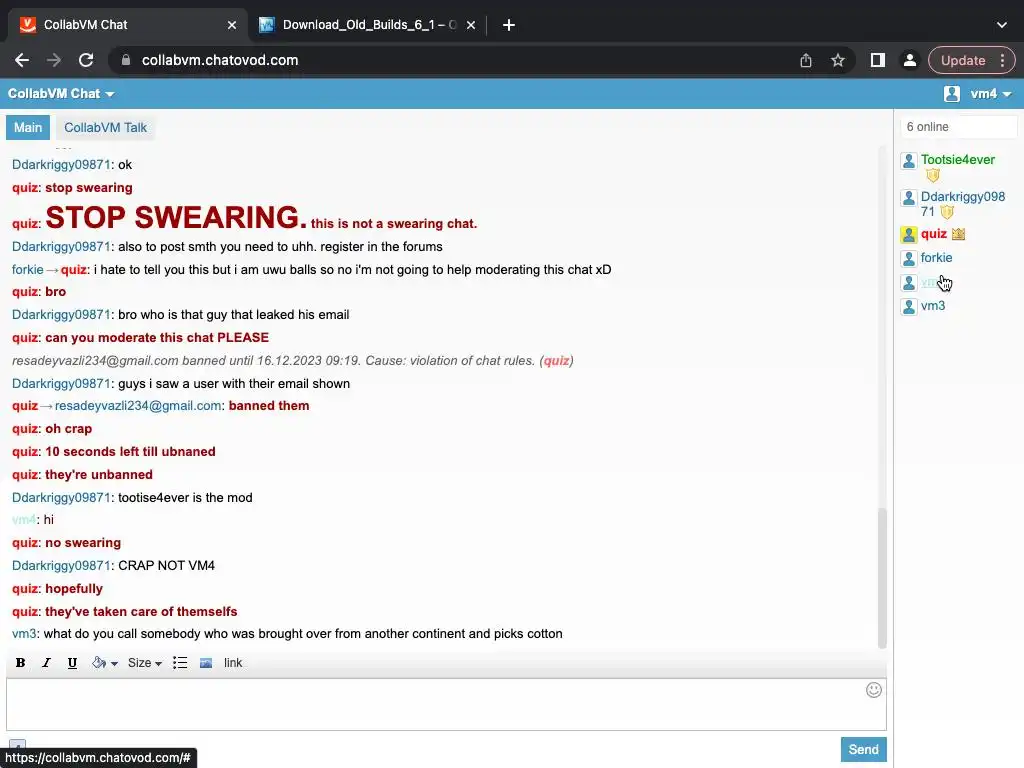Click the Chrome Update button

point(970,60)
